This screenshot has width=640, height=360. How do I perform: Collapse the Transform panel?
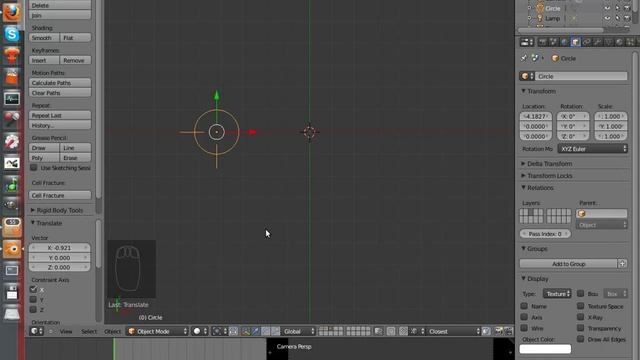(x=539, y=91)
